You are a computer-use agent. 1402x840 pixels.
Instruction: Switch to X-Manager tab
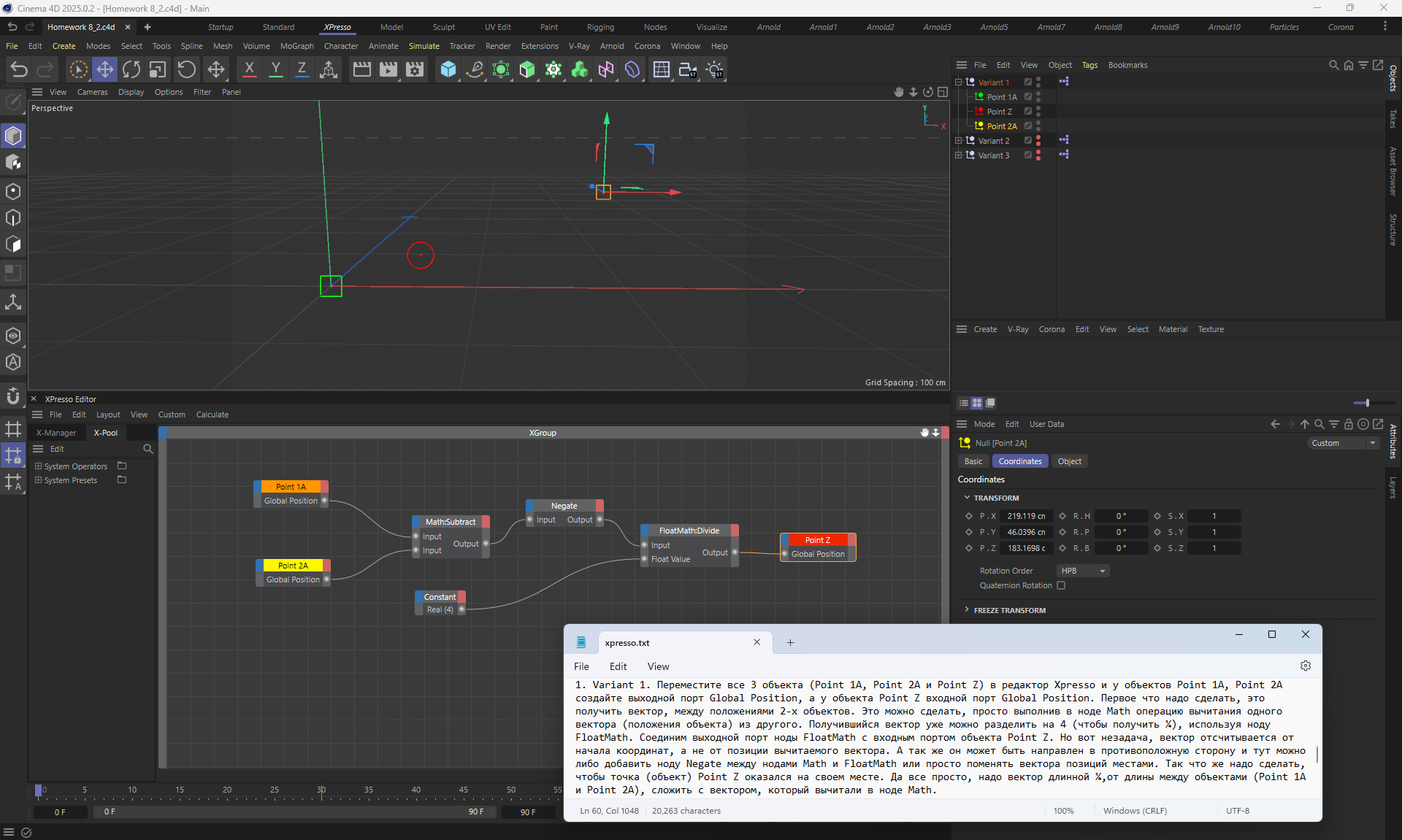tap(56, 433)
